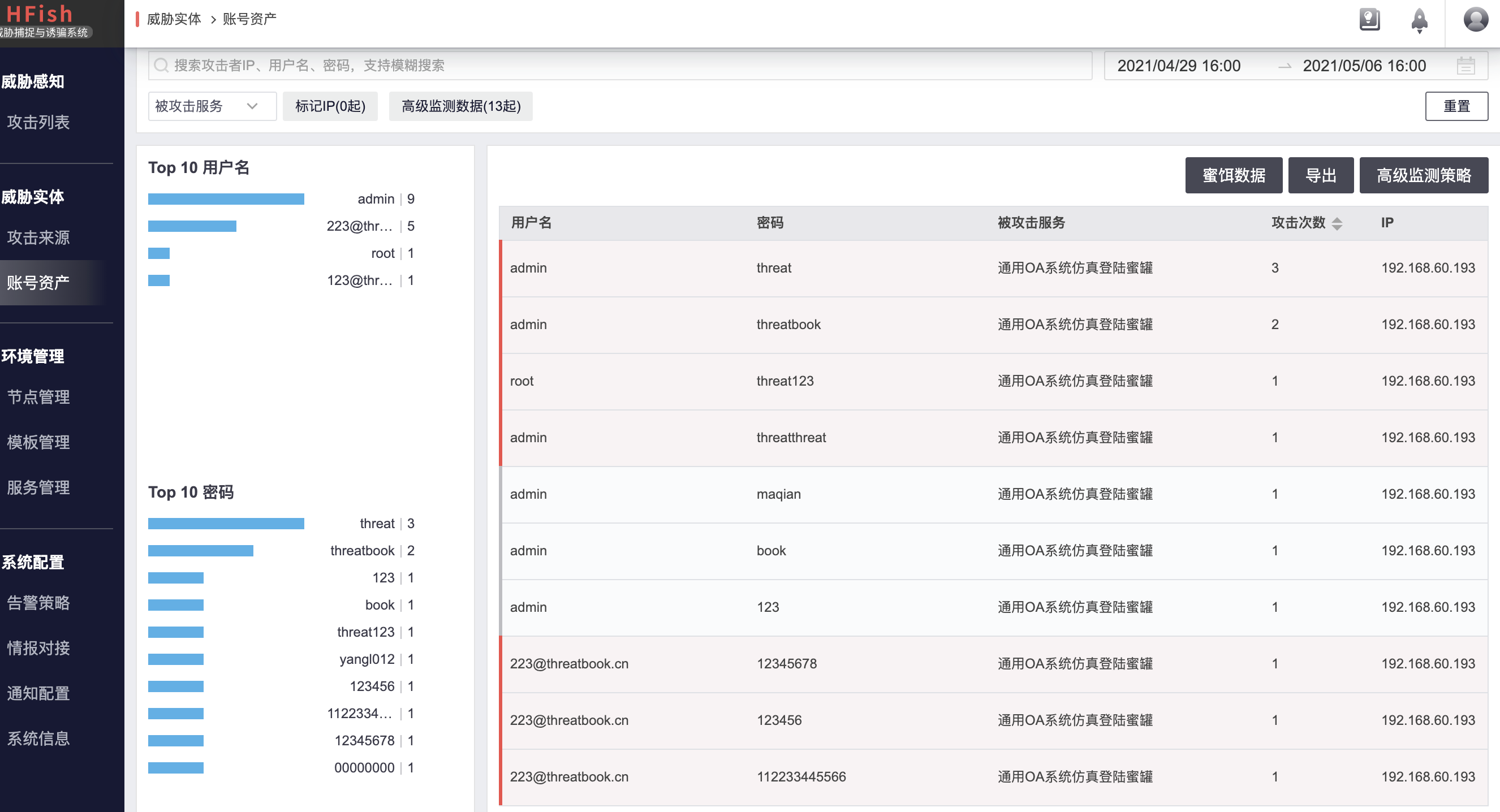Image resolution: width=1500 pixels, height=812 pixels.
Task: Click 被攻击服务 column header
Action: click(1031, 223)
